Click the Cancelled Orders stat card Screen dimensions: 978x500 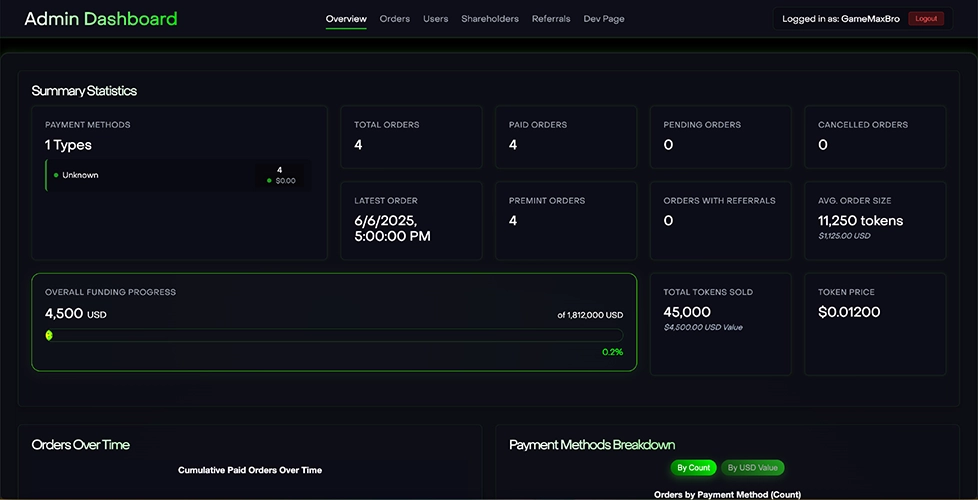click(x=875, y=137)
